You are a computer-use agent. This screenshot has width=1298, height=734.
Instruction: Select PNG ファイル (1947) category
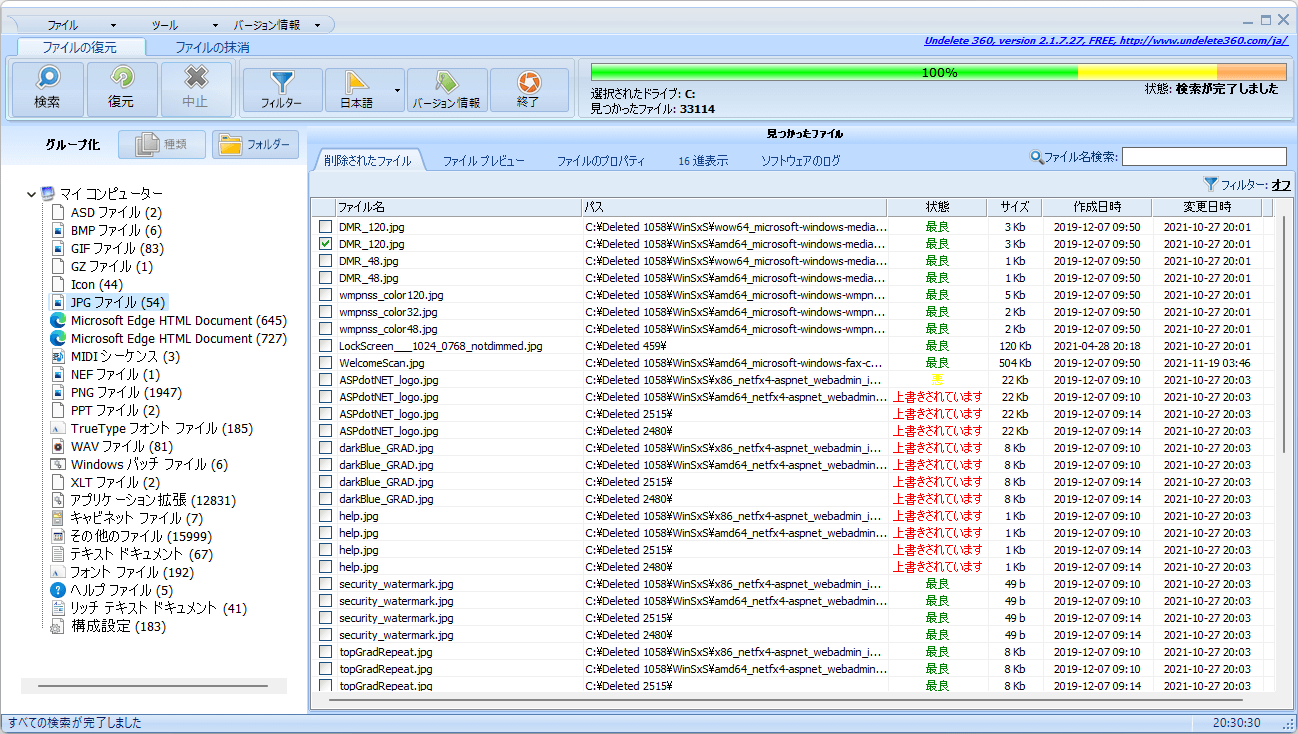(126, 392)
